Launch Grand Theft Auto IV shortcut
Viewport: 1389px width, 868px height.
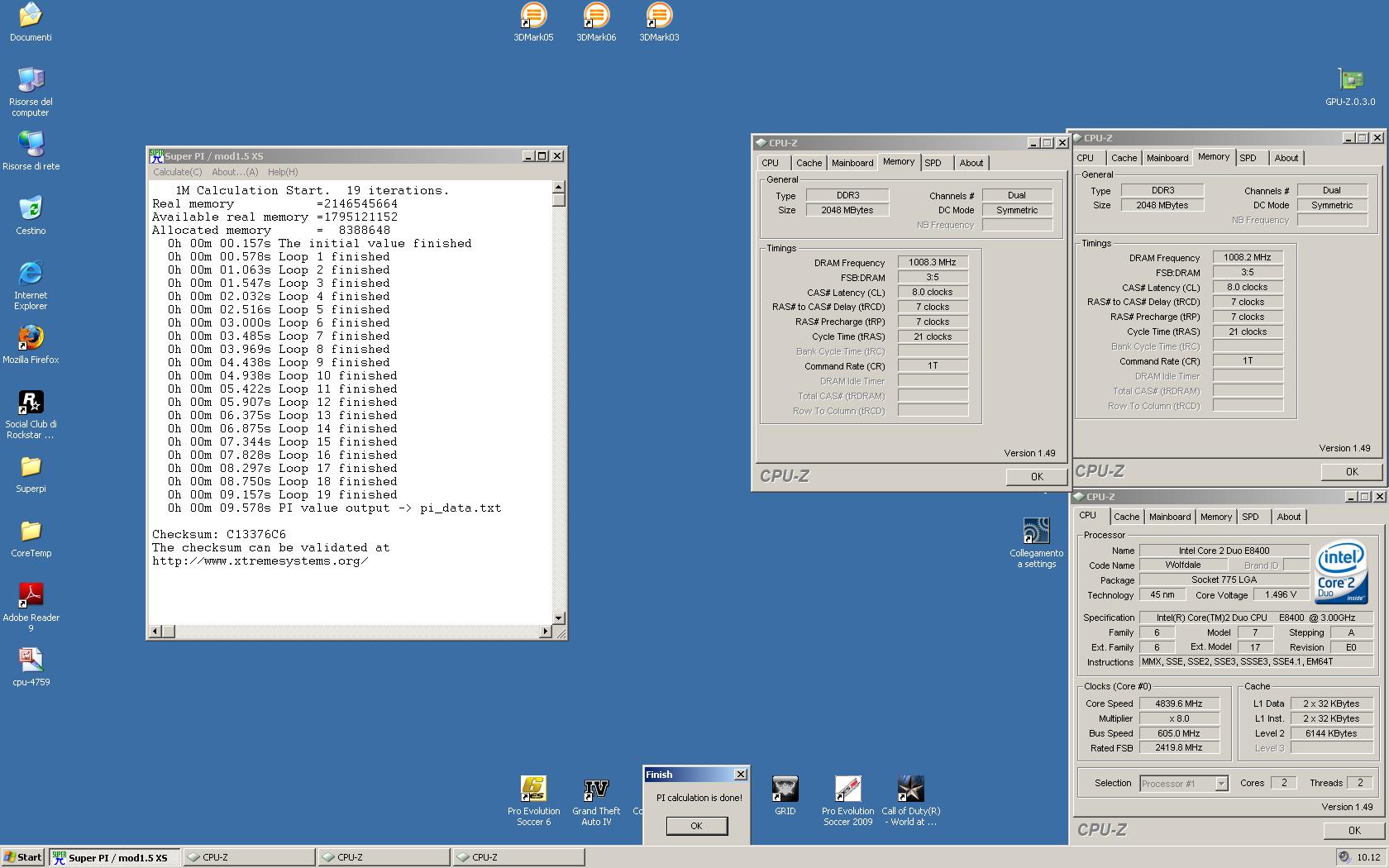pos(596,800)
